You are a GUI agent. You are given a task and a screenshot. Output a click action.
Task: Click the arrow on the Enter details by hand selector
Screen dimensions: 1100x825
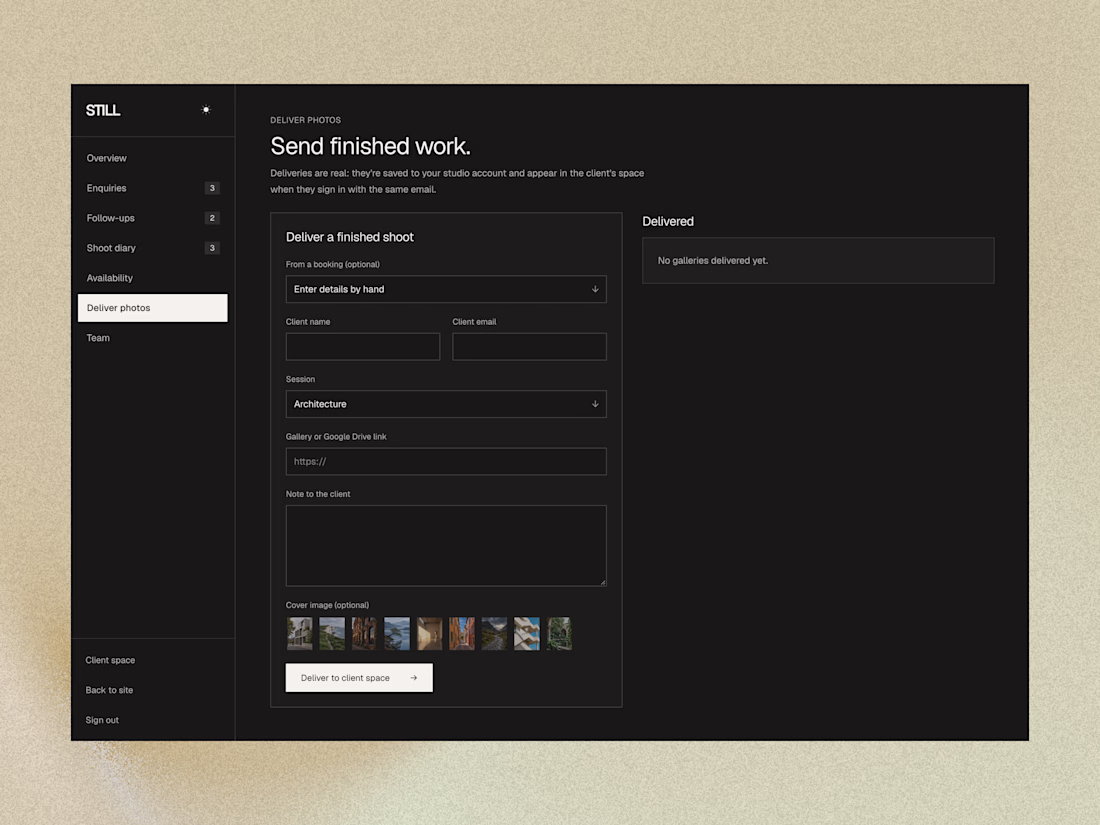595,289
